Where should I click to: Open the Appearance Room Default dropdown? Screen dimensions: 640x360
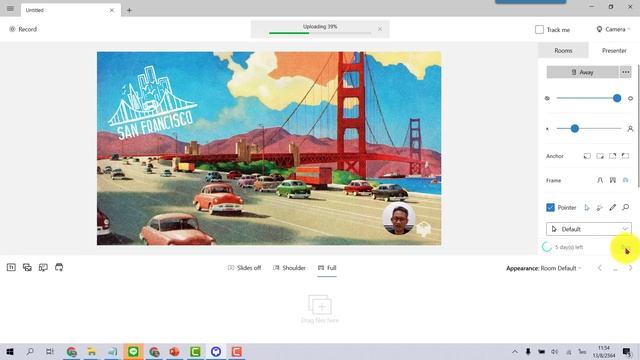544,268
